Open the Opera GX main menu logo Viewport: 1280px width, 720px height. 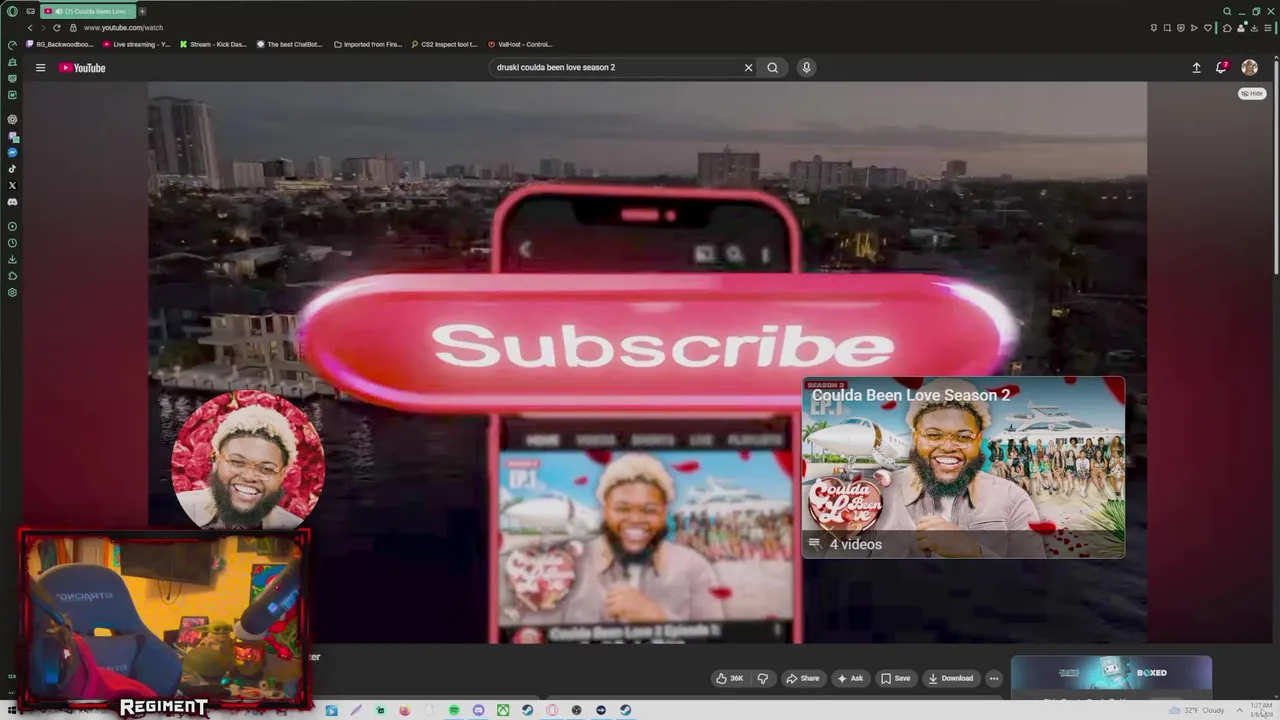pos(12,11)
